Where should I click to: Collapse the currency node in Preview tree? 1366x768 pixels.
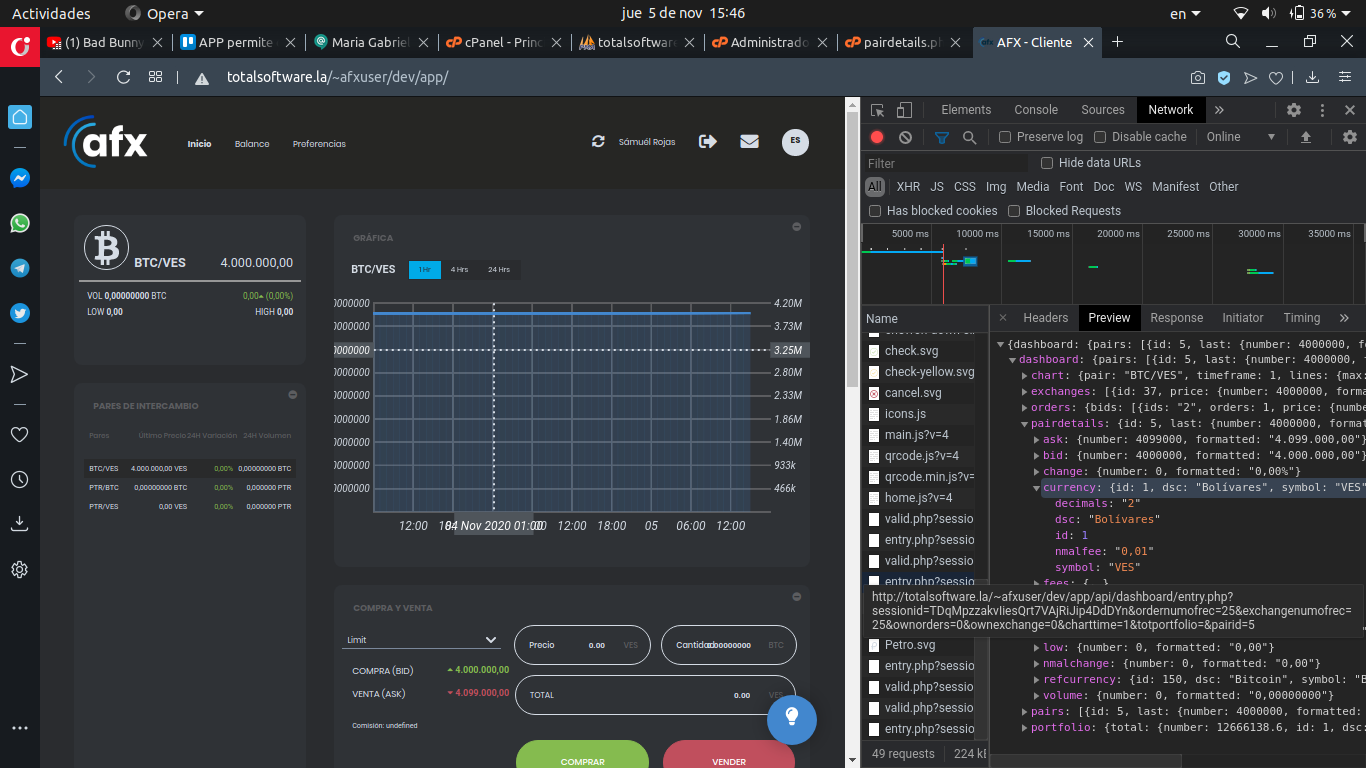1036,488
